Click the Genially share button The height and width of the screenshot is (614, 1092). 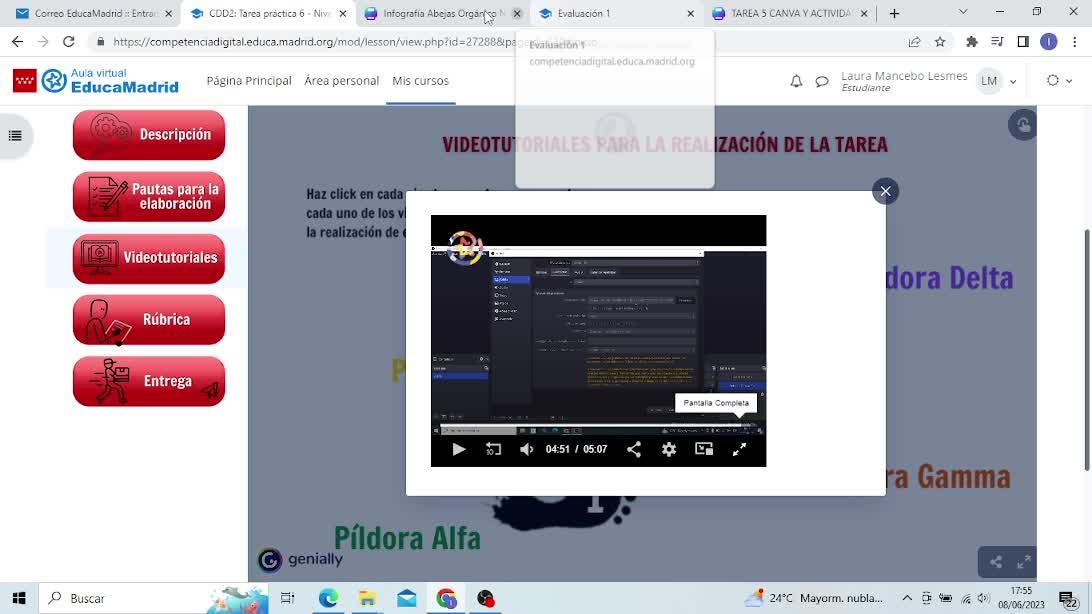coord(996,562)
